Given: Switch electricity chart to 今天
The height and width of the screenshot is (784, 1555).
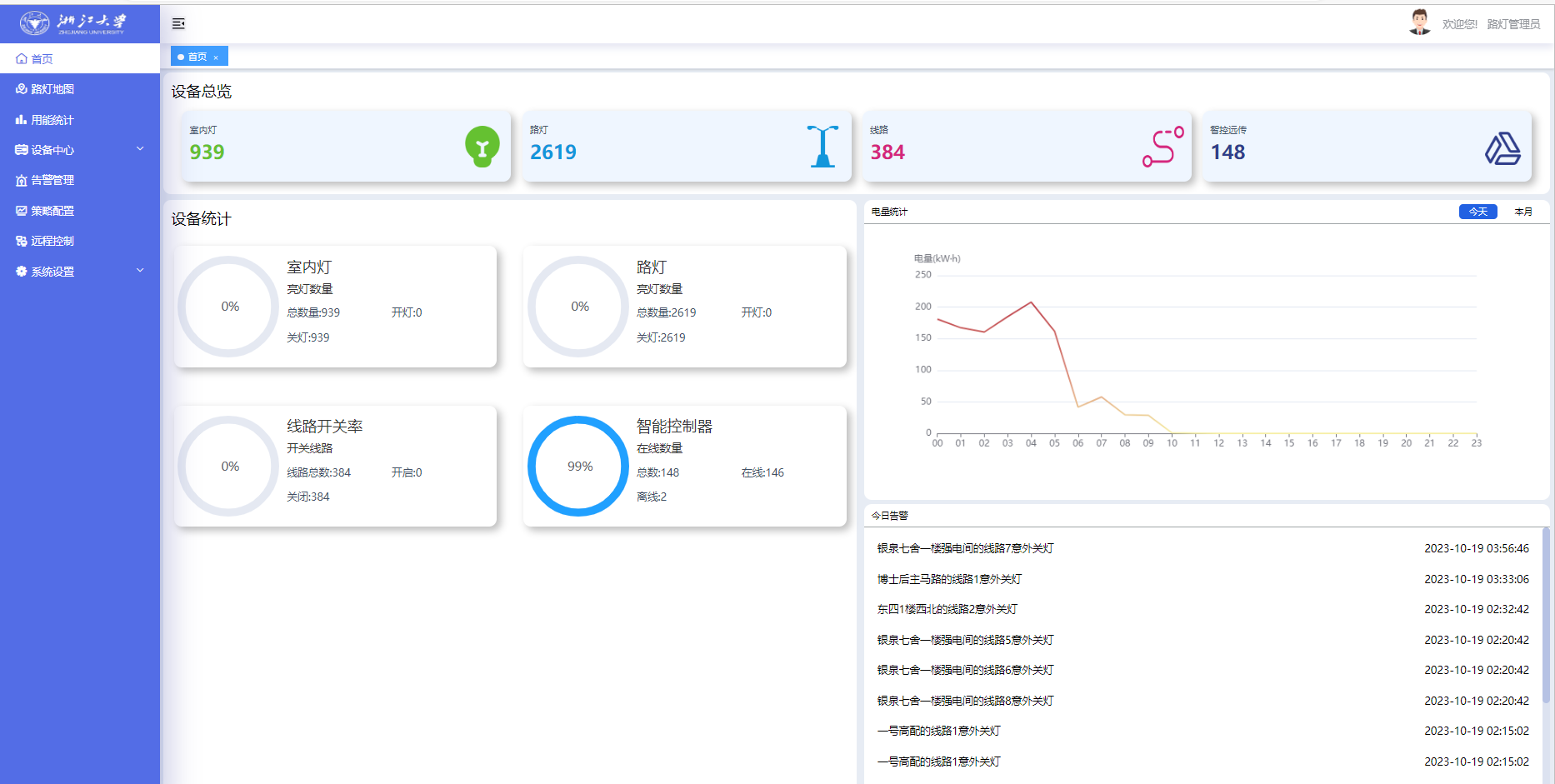Looking at the screenshot, I should [1477, 212].
